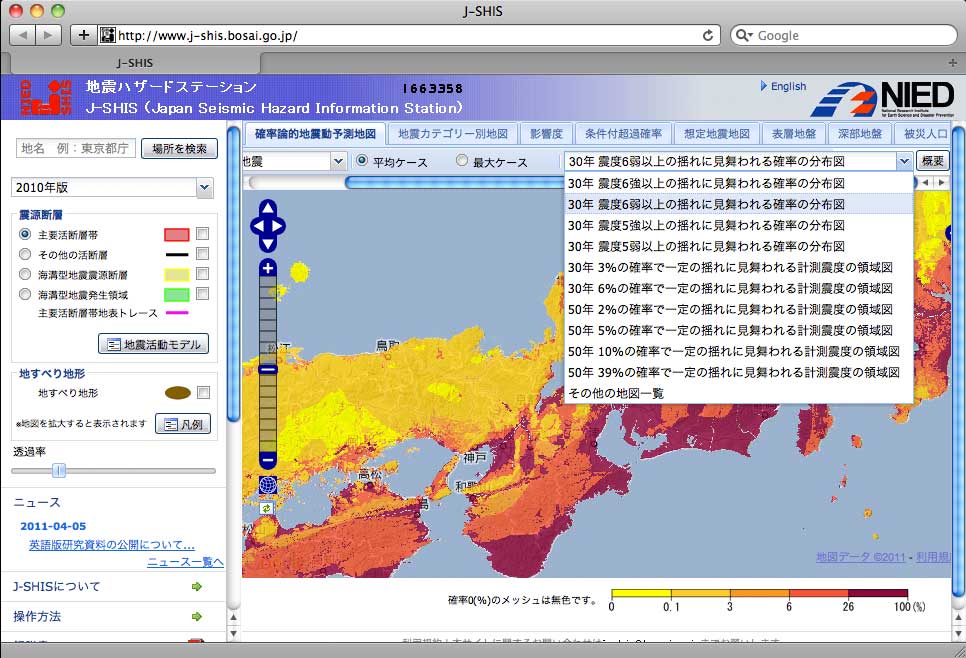Select 主要活断層帯 radio button
This screenshot has width=966, height=658.
(x=25, y=234)
